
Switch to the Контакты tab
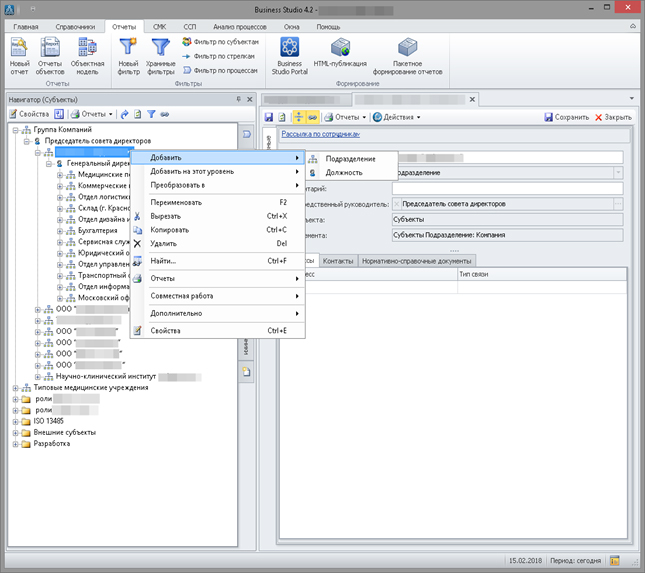click(337, 261)
